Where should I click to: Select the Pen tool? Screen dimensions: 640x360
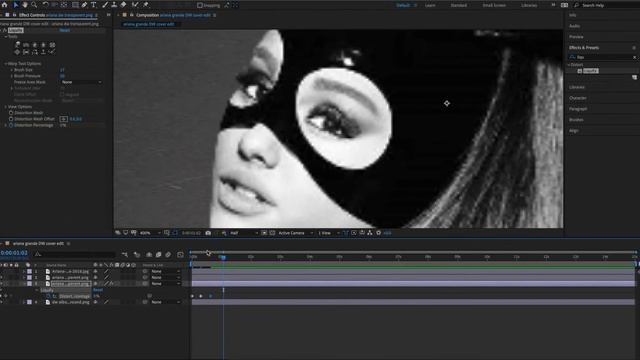[x=84, y=5]
